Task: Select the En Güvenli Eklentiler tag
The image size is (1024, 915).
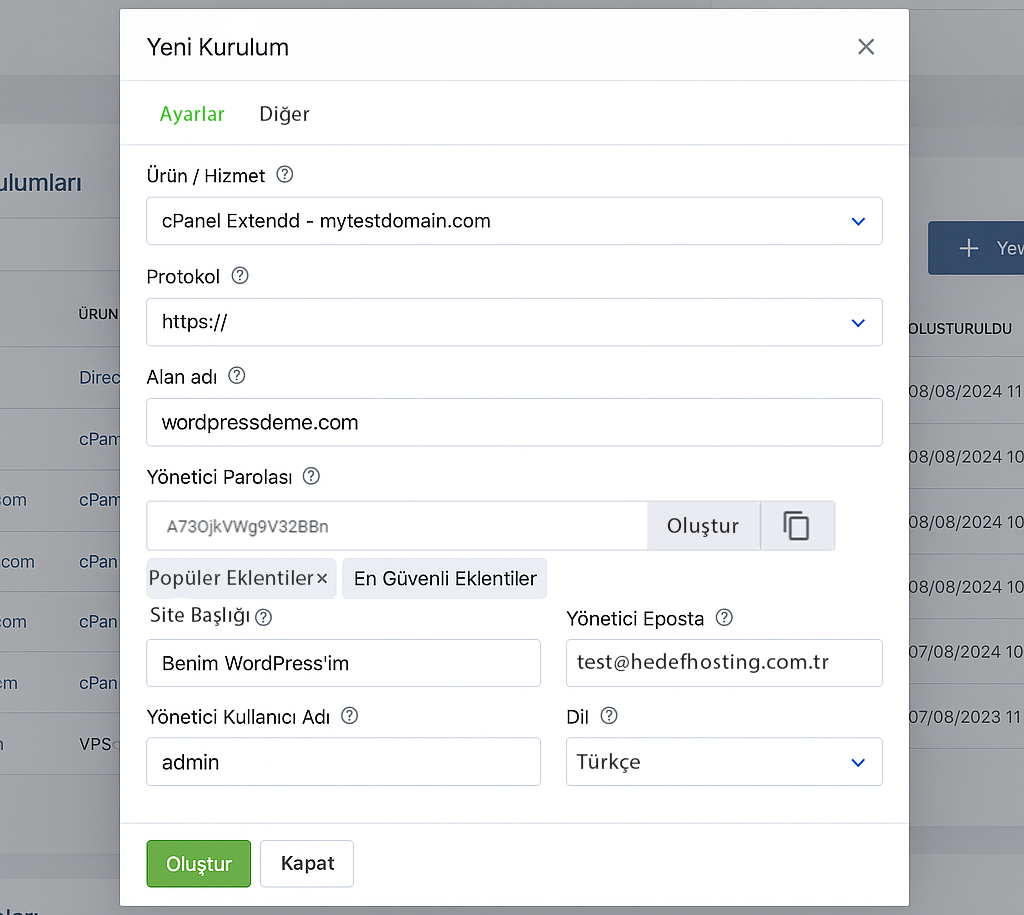Action: (445, 579)
